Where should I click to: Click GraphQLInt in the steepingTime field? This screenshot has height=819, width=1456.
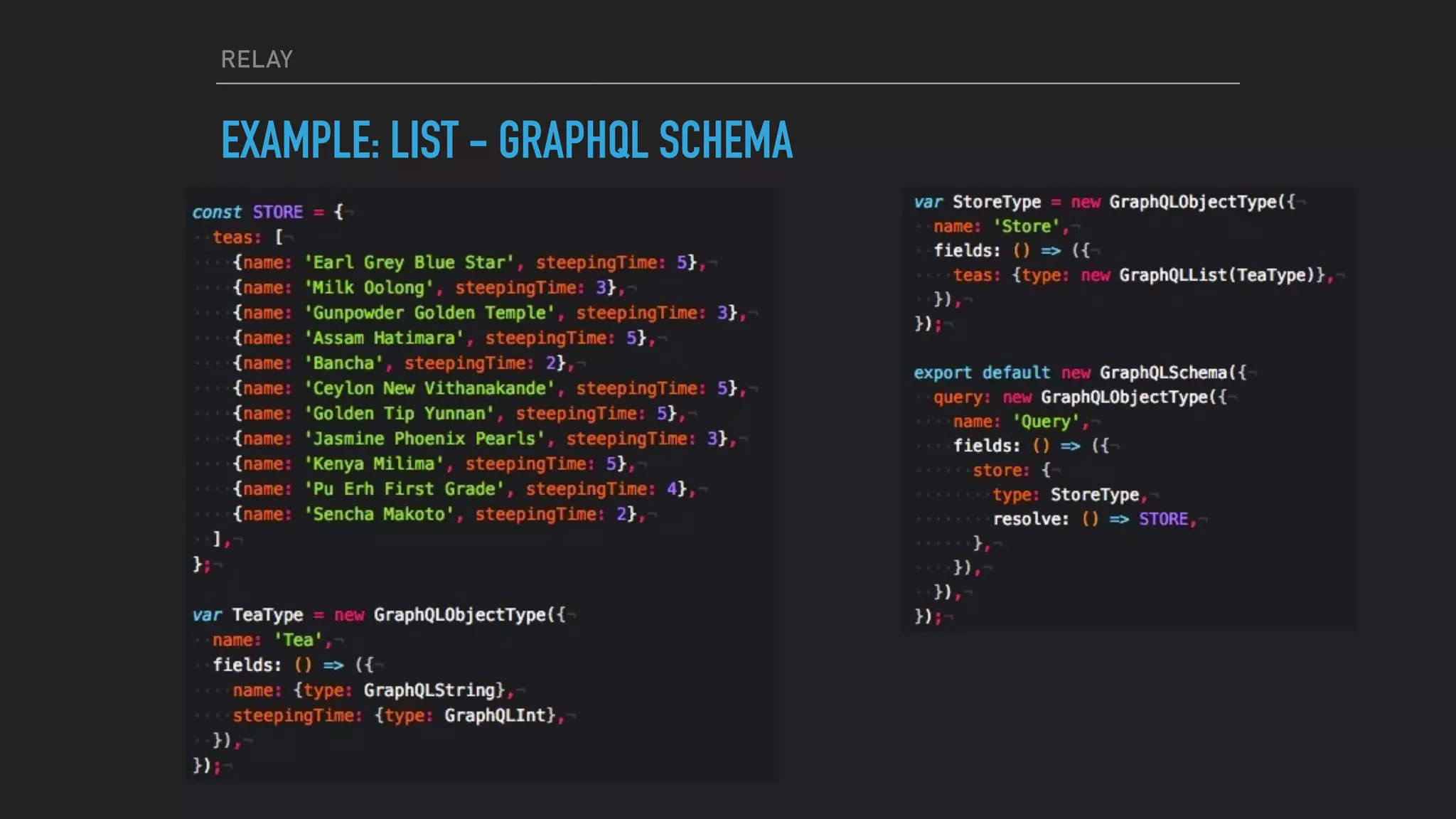click(x=496, y=715)
